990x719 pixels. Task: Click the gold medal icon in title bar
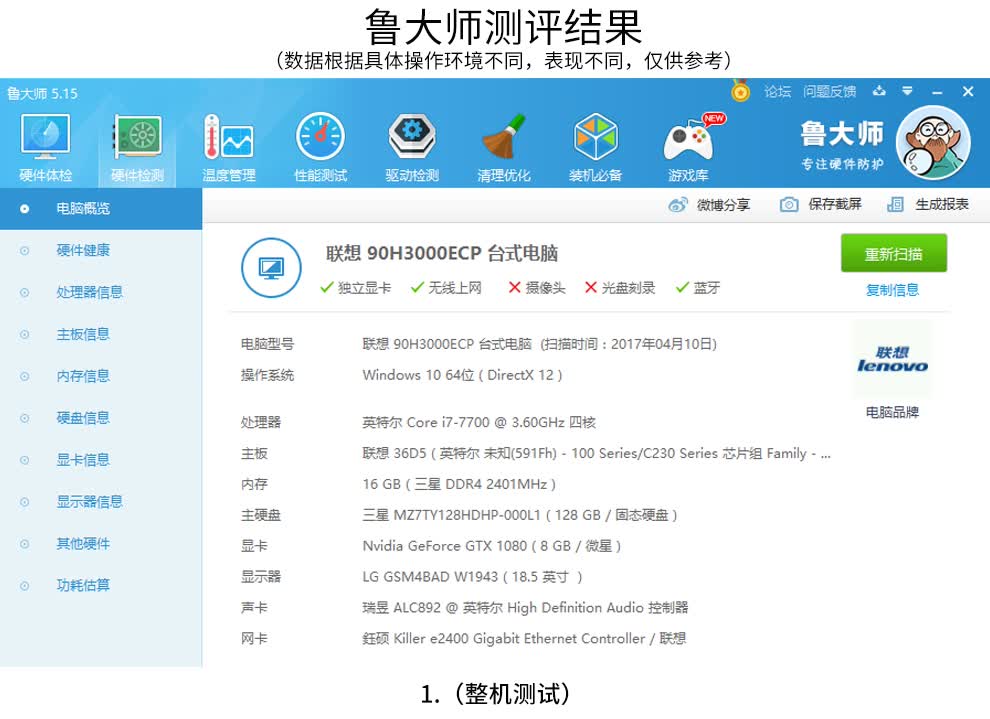click(x=740, y=91)
